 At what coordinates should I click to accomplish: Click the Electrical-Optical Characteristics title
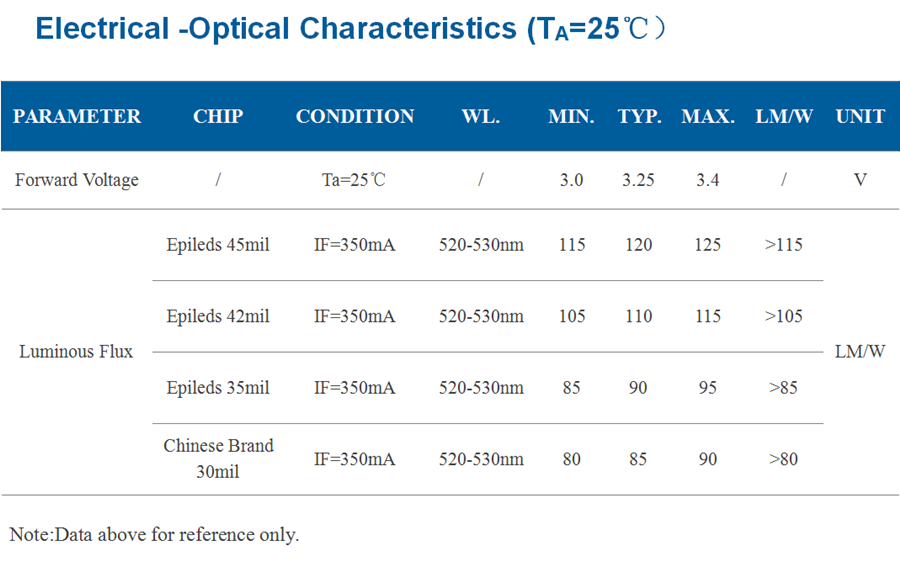351,29
